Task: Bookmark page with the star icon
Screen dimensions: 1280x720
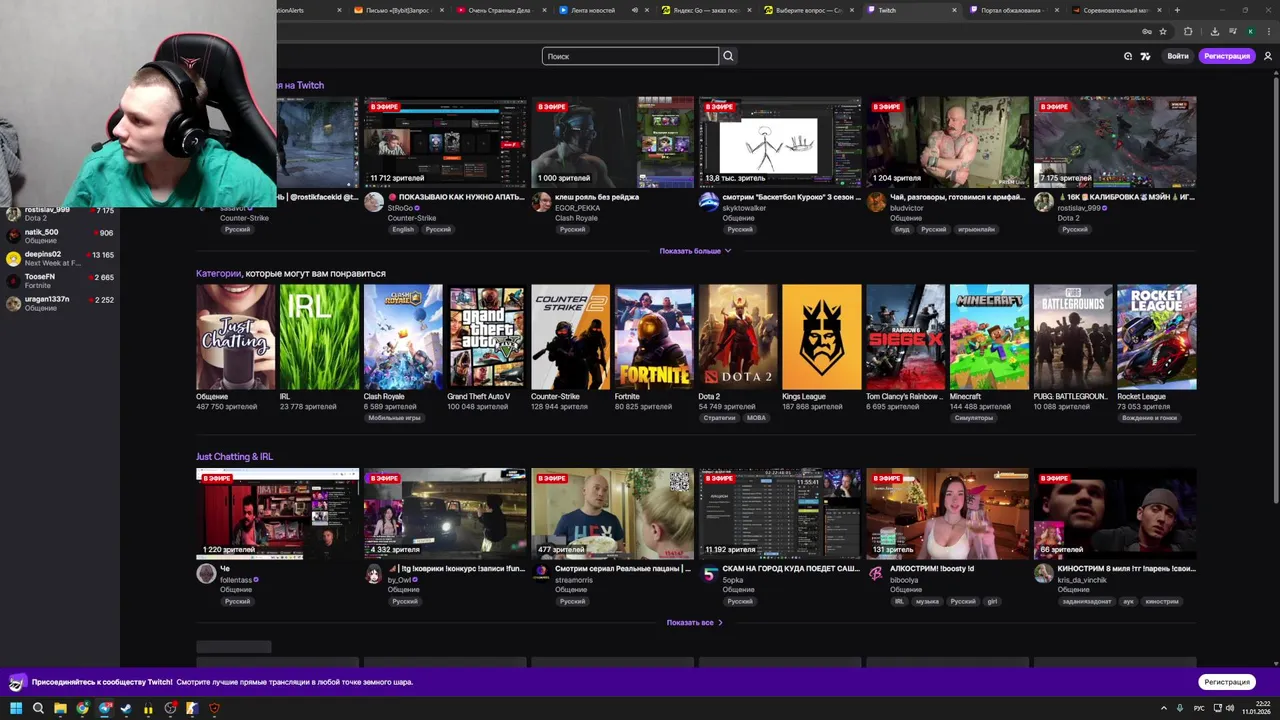Action: pos(1163,32)
